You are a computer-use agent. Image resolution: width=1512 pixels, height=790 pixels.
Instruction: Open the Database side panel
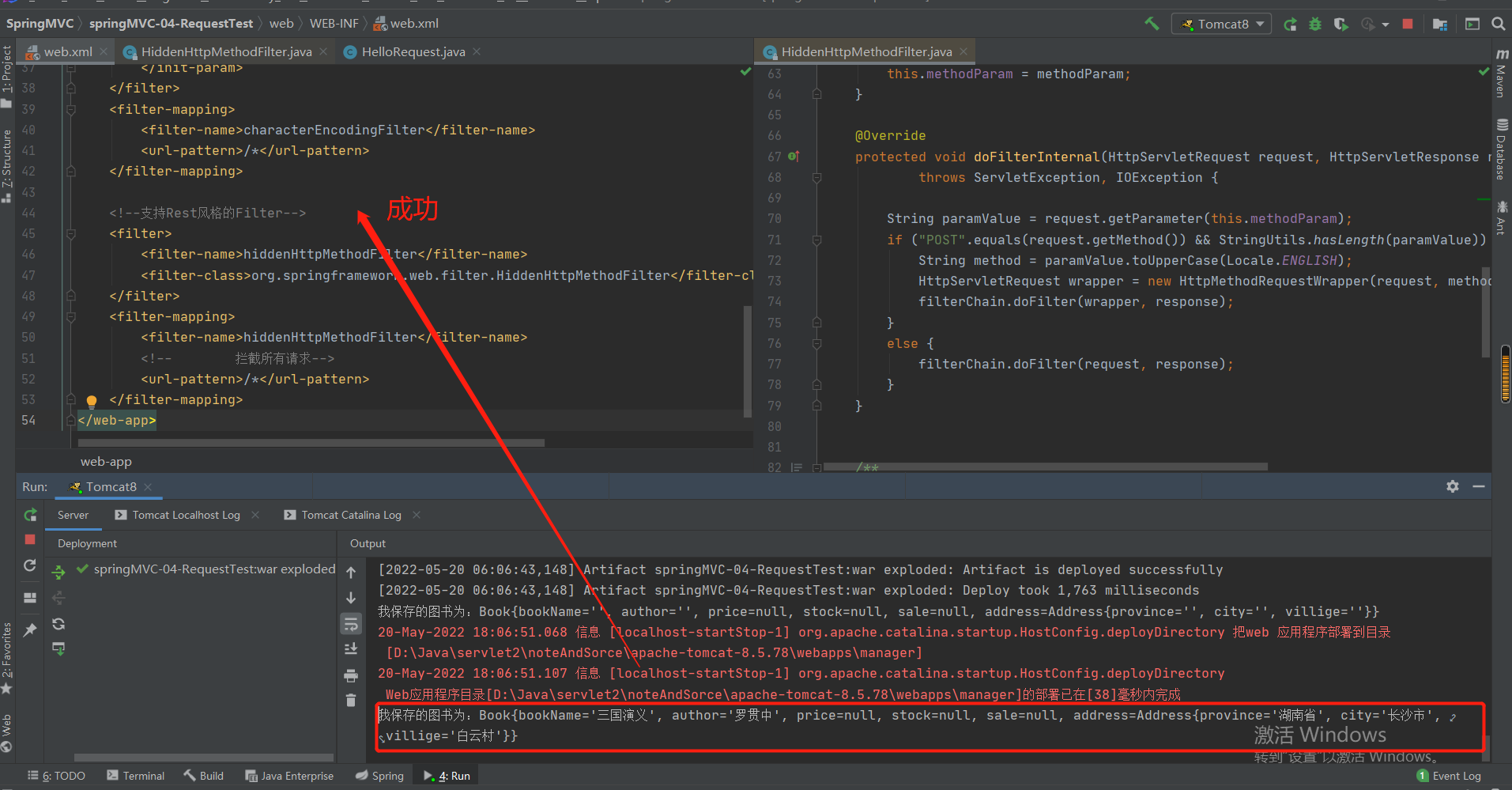tap(1501, 149)
